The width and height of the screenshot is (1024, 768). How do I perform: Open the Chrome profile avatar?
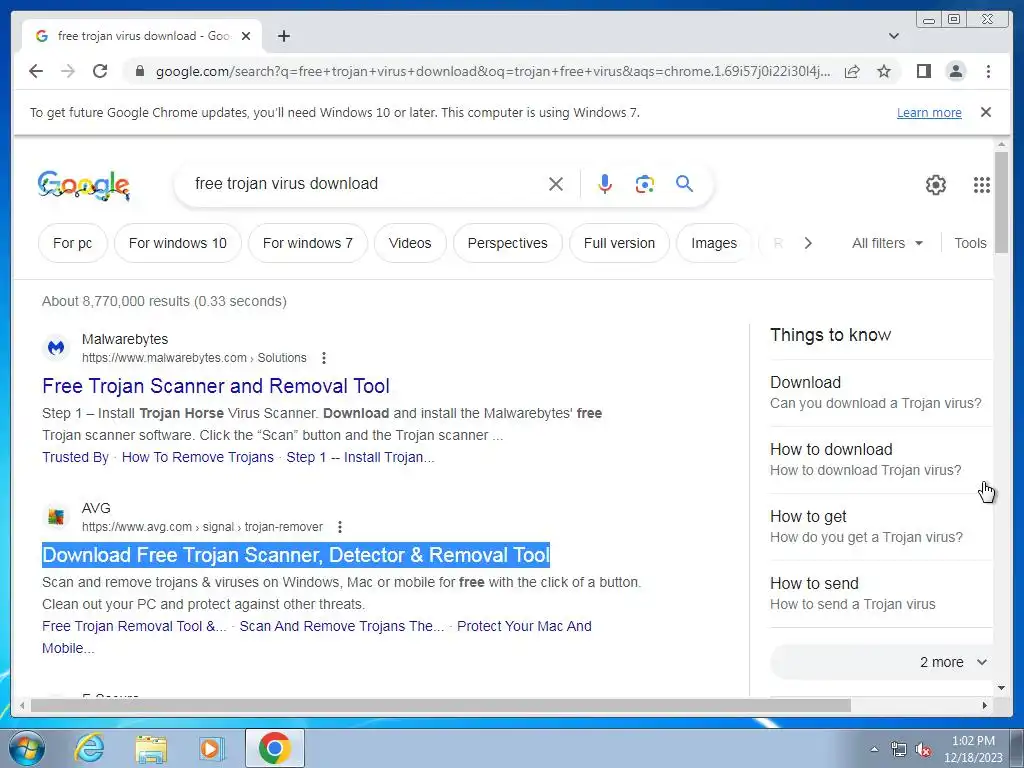pyautogui.click(x=956, y=71)
